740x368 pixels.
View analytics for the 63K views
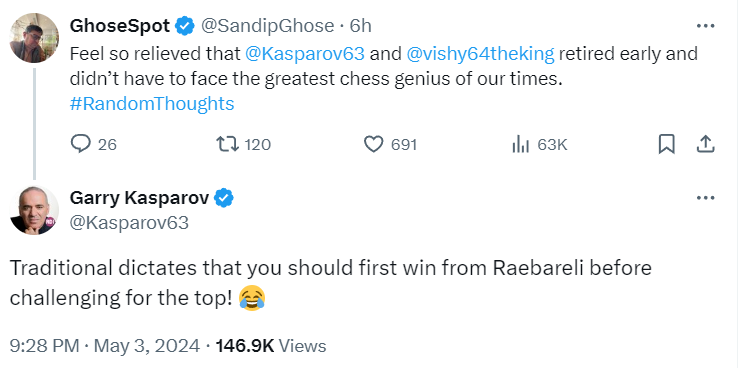pos(520,144)
